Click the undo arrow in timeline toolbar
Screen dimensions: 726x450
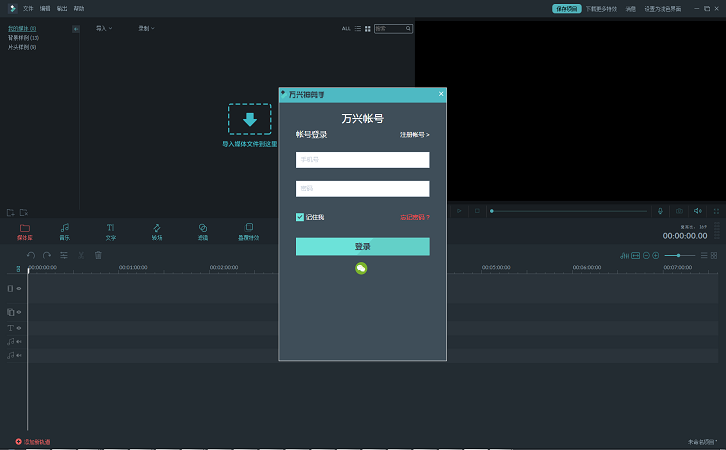pyautogui.click(x=31, y=256)
